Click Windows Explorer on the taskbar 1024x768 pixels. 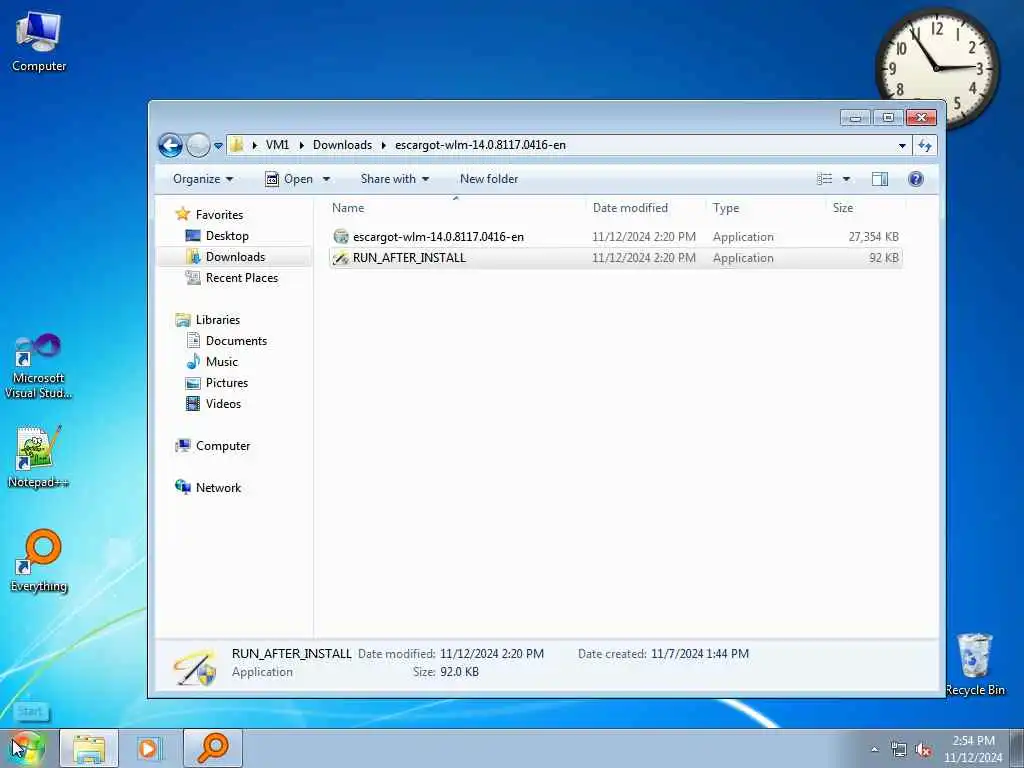click(89, 748)
